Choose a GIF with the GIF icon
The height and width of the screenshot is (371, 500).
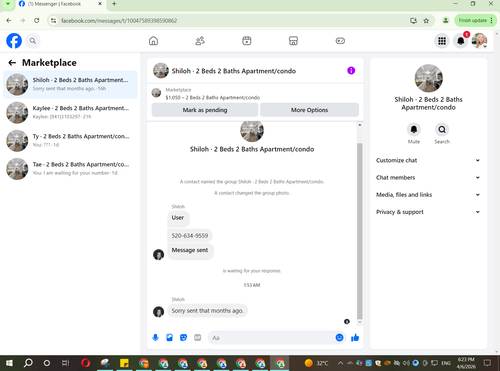click(x=198, y=338)
